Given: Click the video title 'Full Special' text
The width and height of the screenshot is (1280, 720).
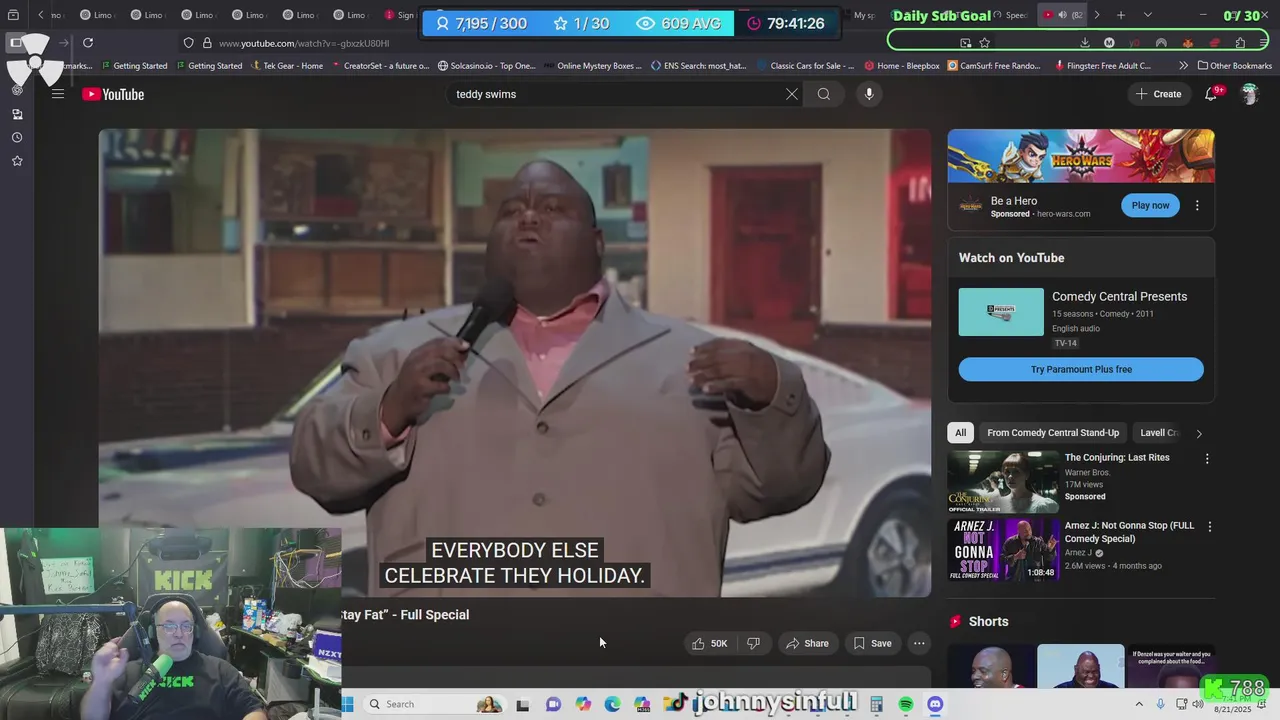Looking at the screenshot, I should (x=434, y=615).
